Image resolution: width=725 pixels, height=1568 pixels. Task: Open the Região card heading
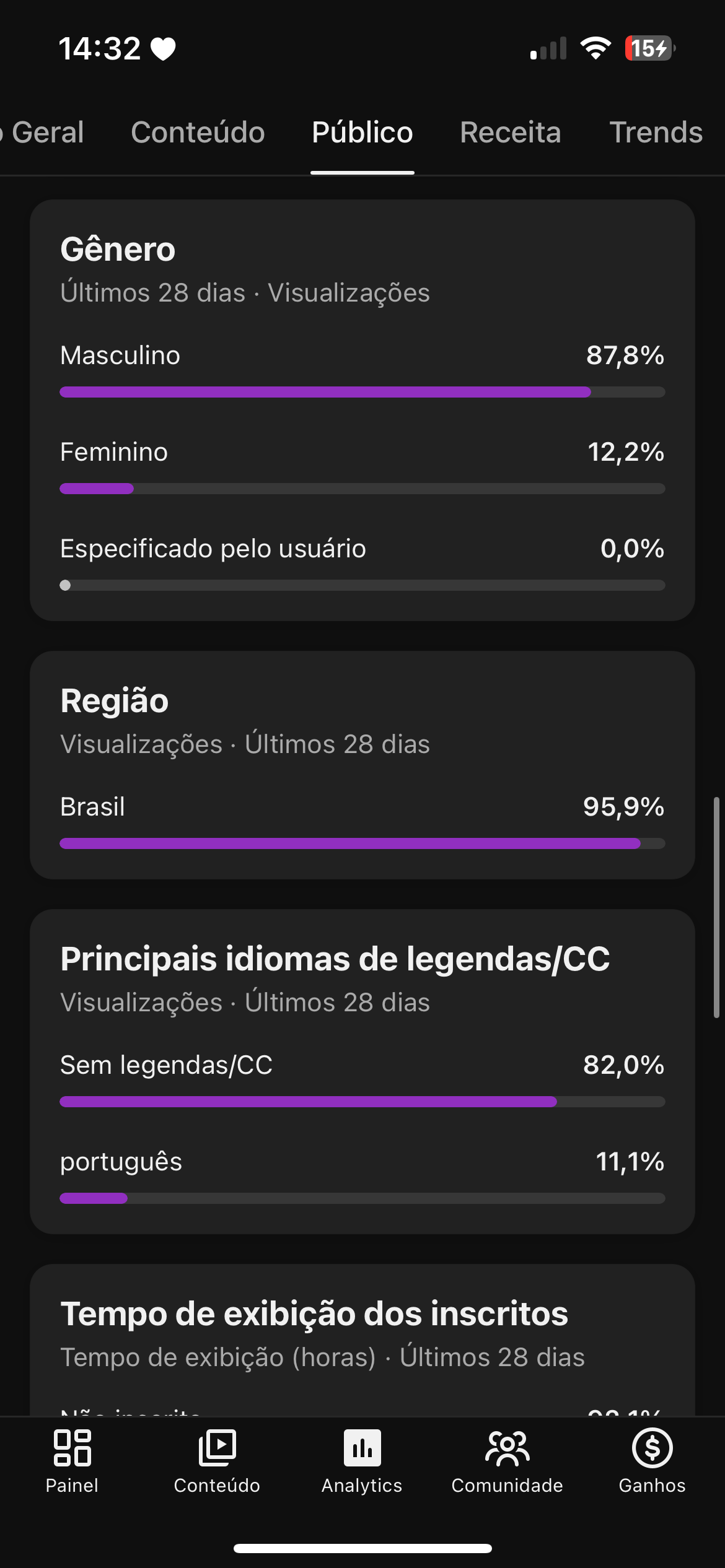point(115,701)
